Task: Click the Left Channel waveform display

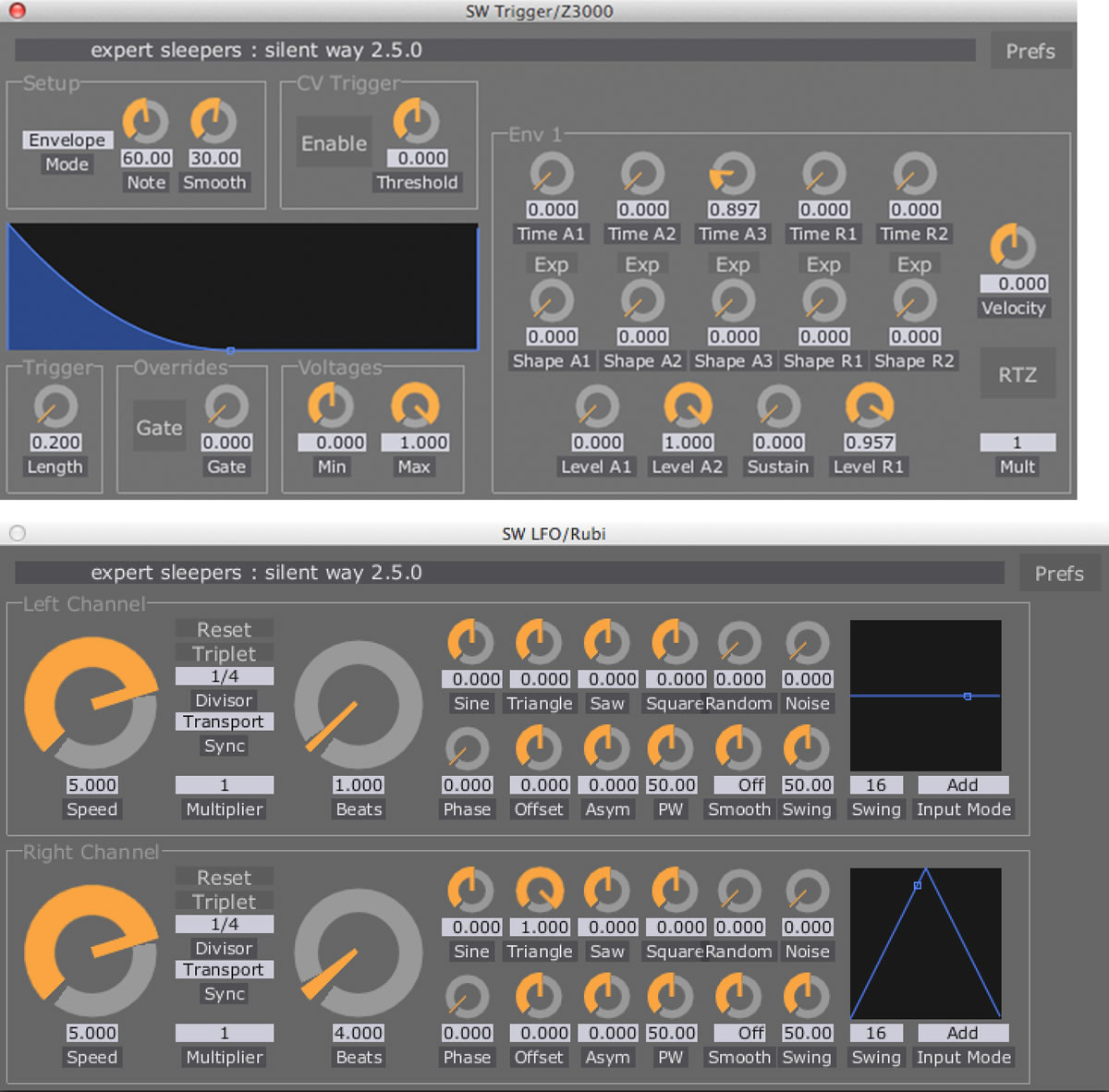Action: pyautogui.click(x=925, y=695)
